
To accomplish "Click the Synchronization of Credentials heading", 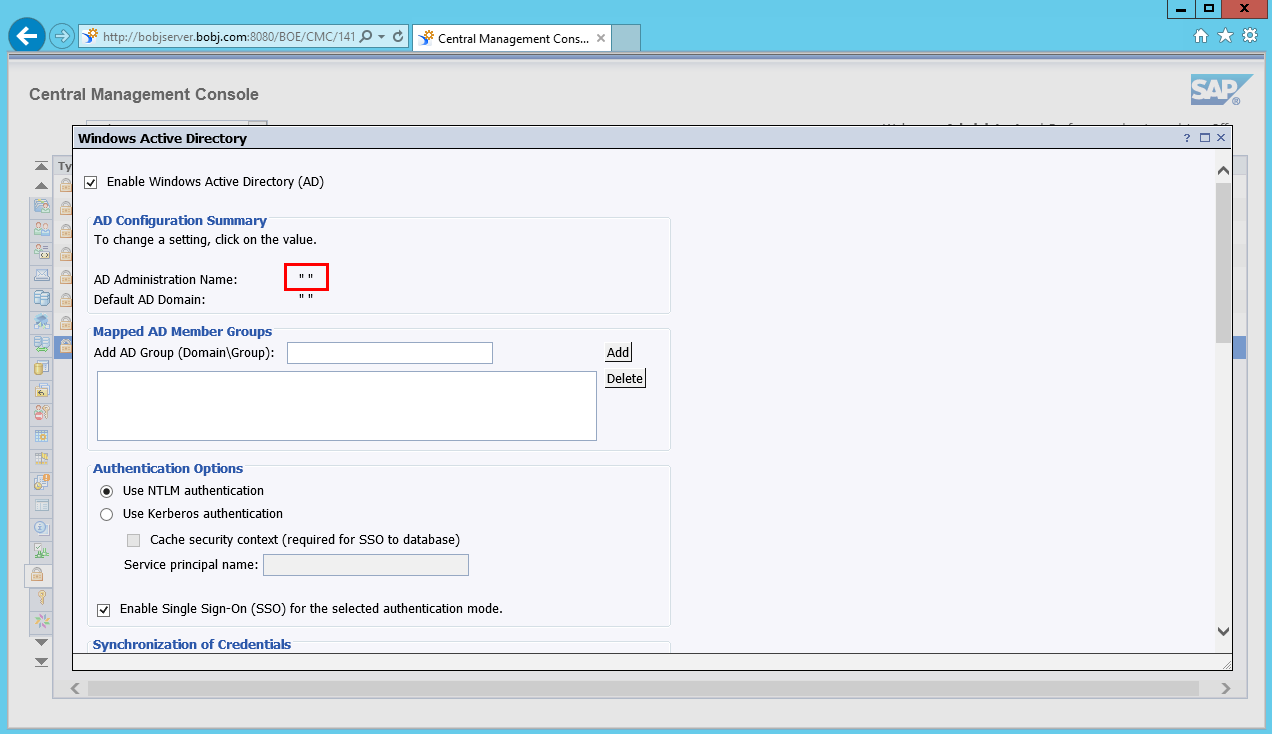I will tap(192, 644).
